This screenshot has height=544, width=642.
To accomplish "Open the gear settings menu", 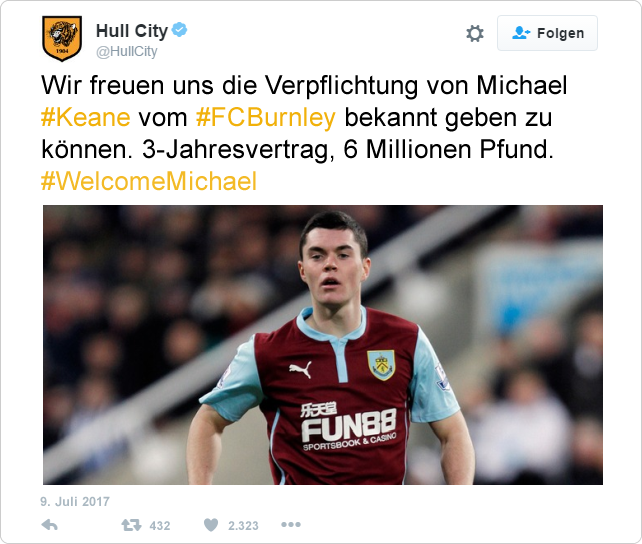I will tap(475, 34).
